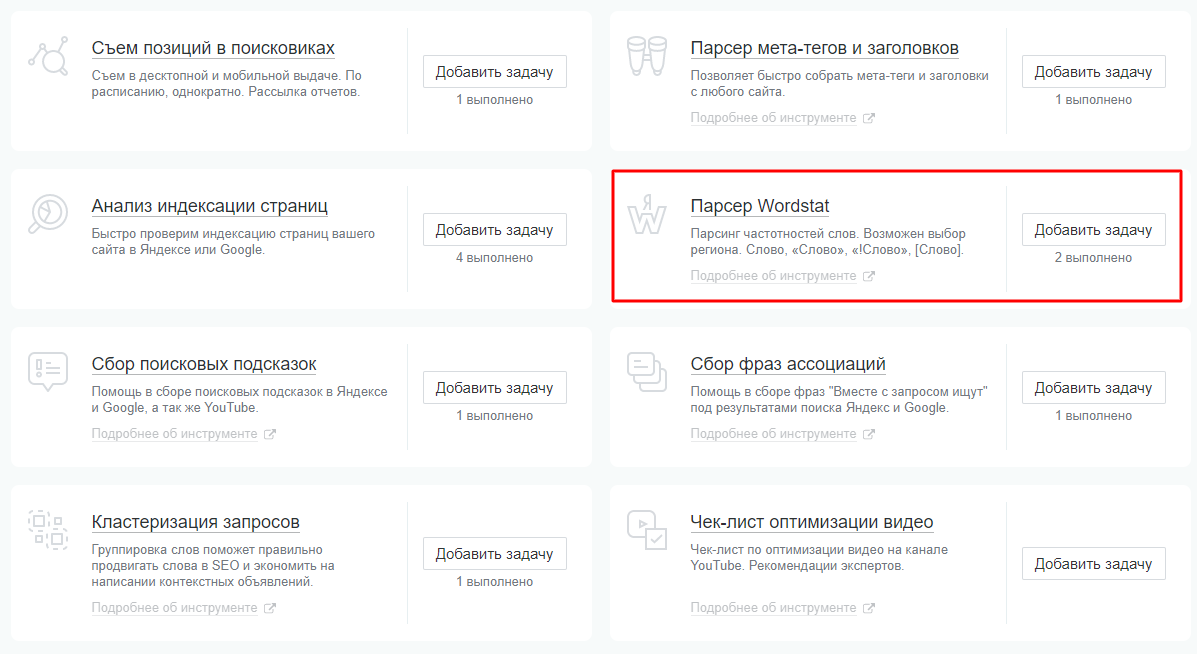Click external link icon under Сбор фраз ассоциаций
The image size is (1197, 654).
(x=869, y=434)
